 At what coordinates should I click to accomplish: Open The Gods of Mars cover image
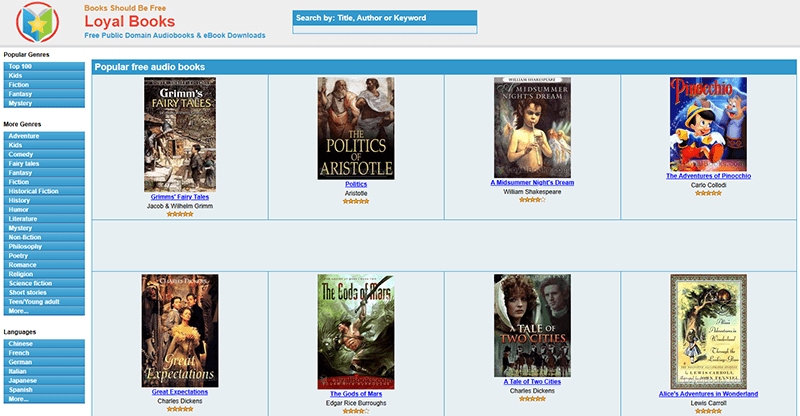pos(356,332)
